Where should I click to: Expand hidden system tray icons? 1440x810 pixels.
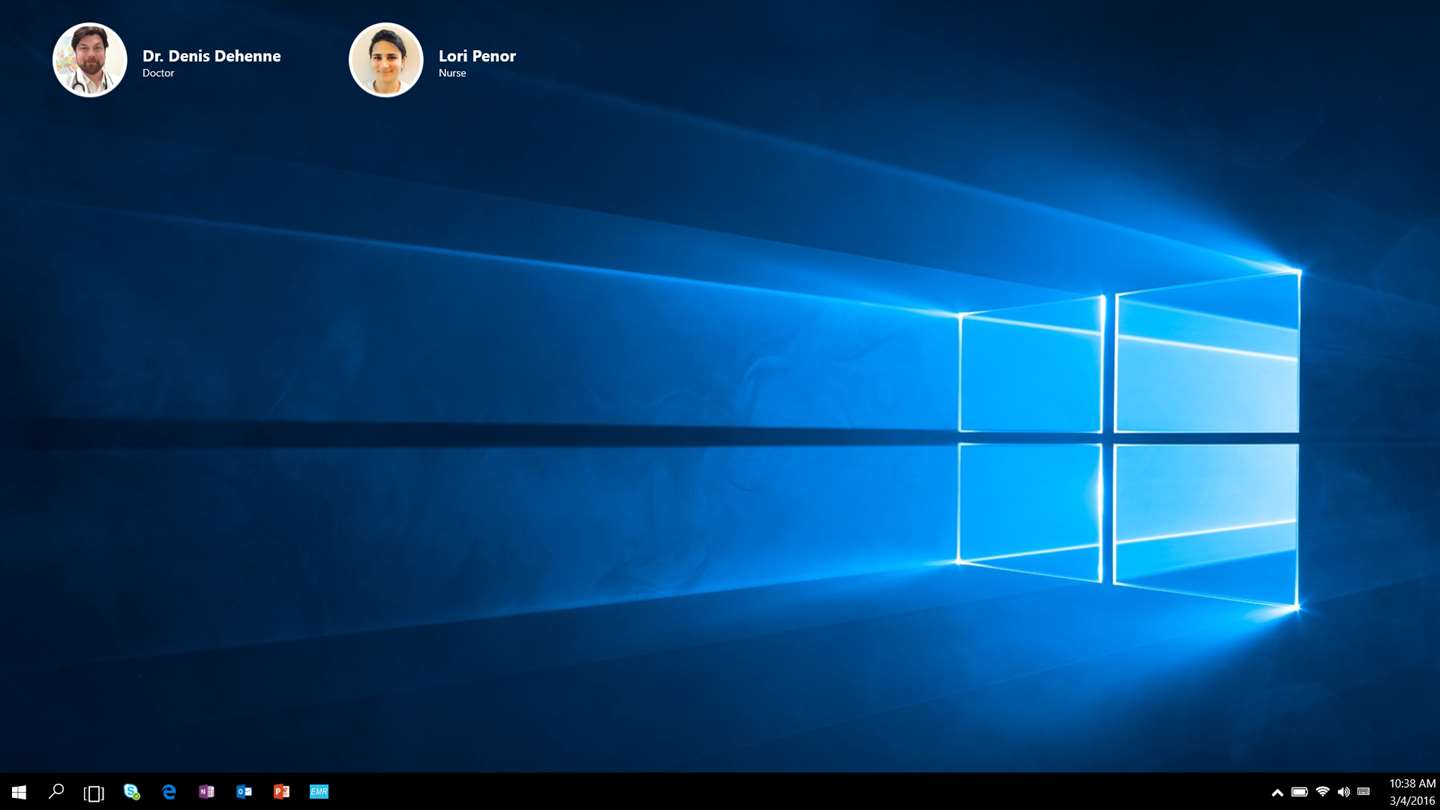pos(1277,792)
